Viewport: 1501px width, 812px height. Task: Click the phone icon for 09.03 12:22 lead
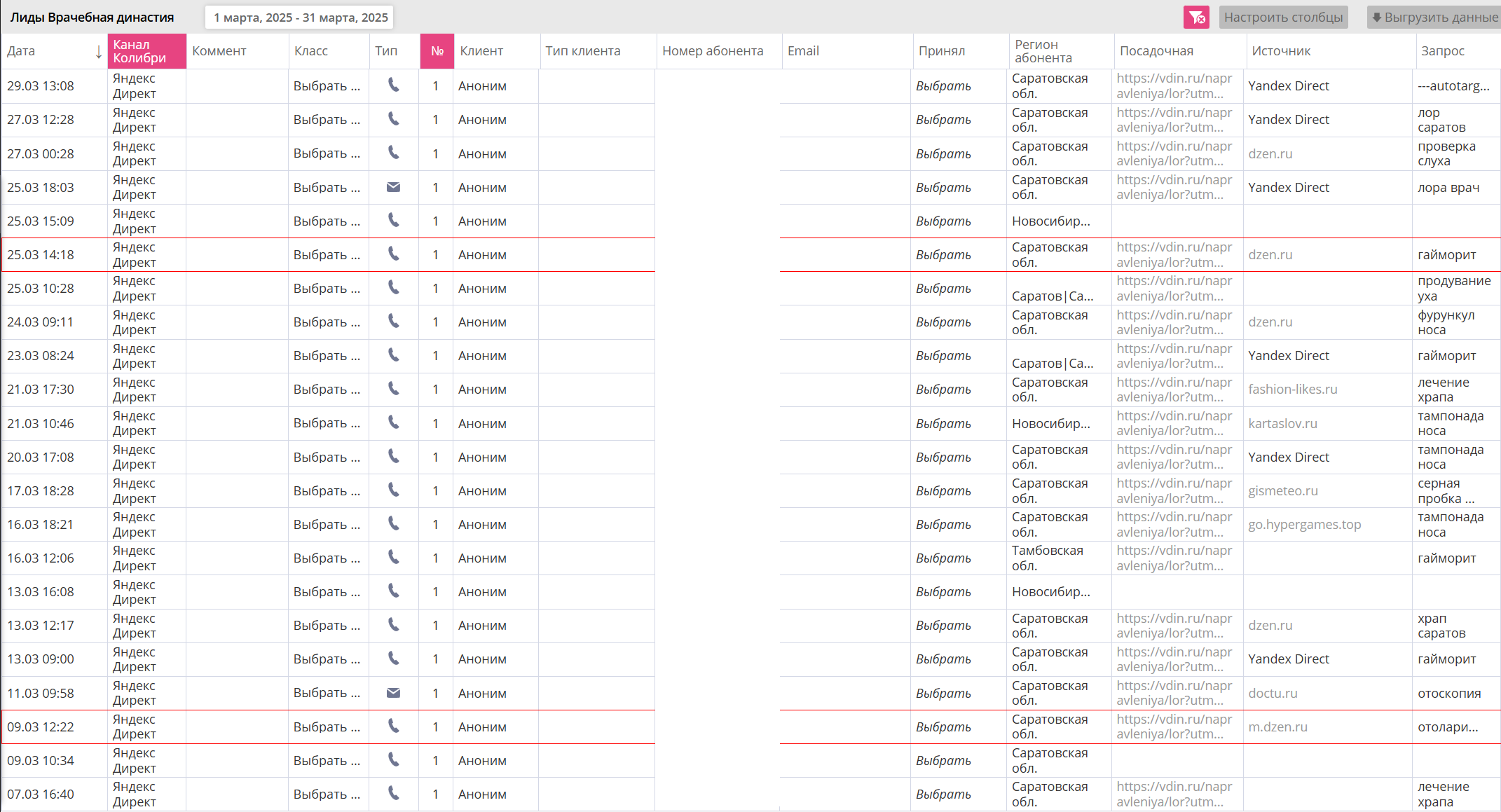pyautogui.click(x=394, y=727)
